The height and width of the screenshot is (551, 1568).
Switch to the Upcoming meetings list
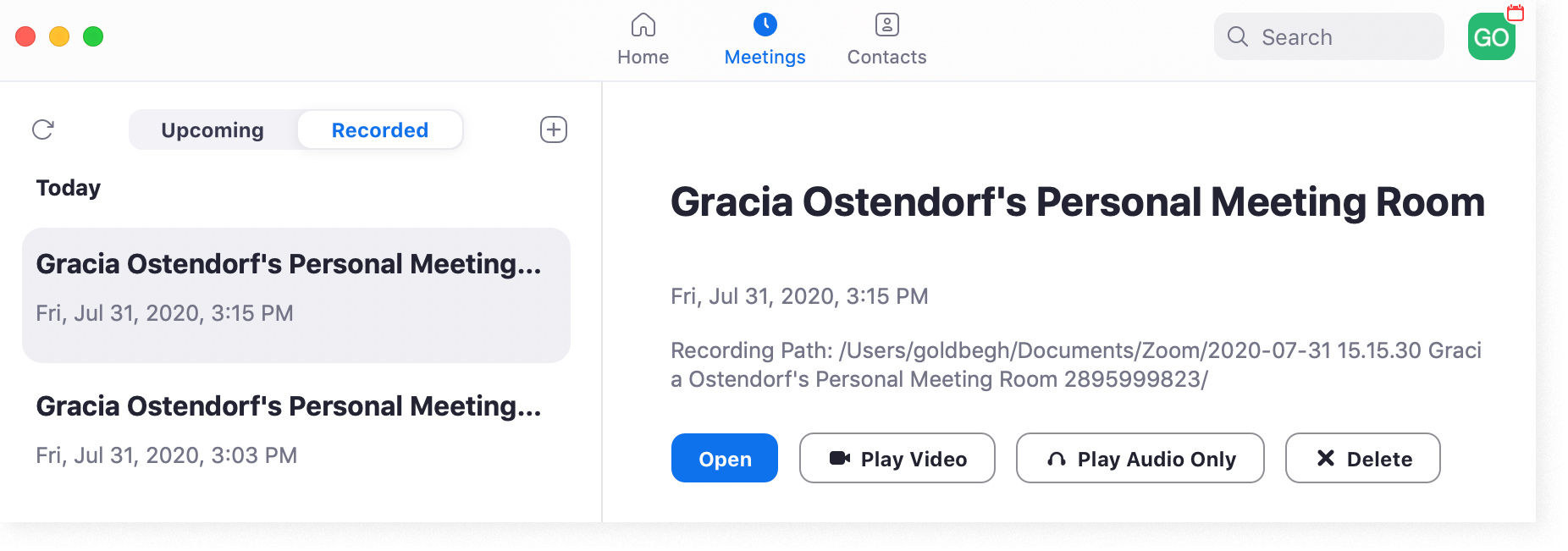pos(213,130)
